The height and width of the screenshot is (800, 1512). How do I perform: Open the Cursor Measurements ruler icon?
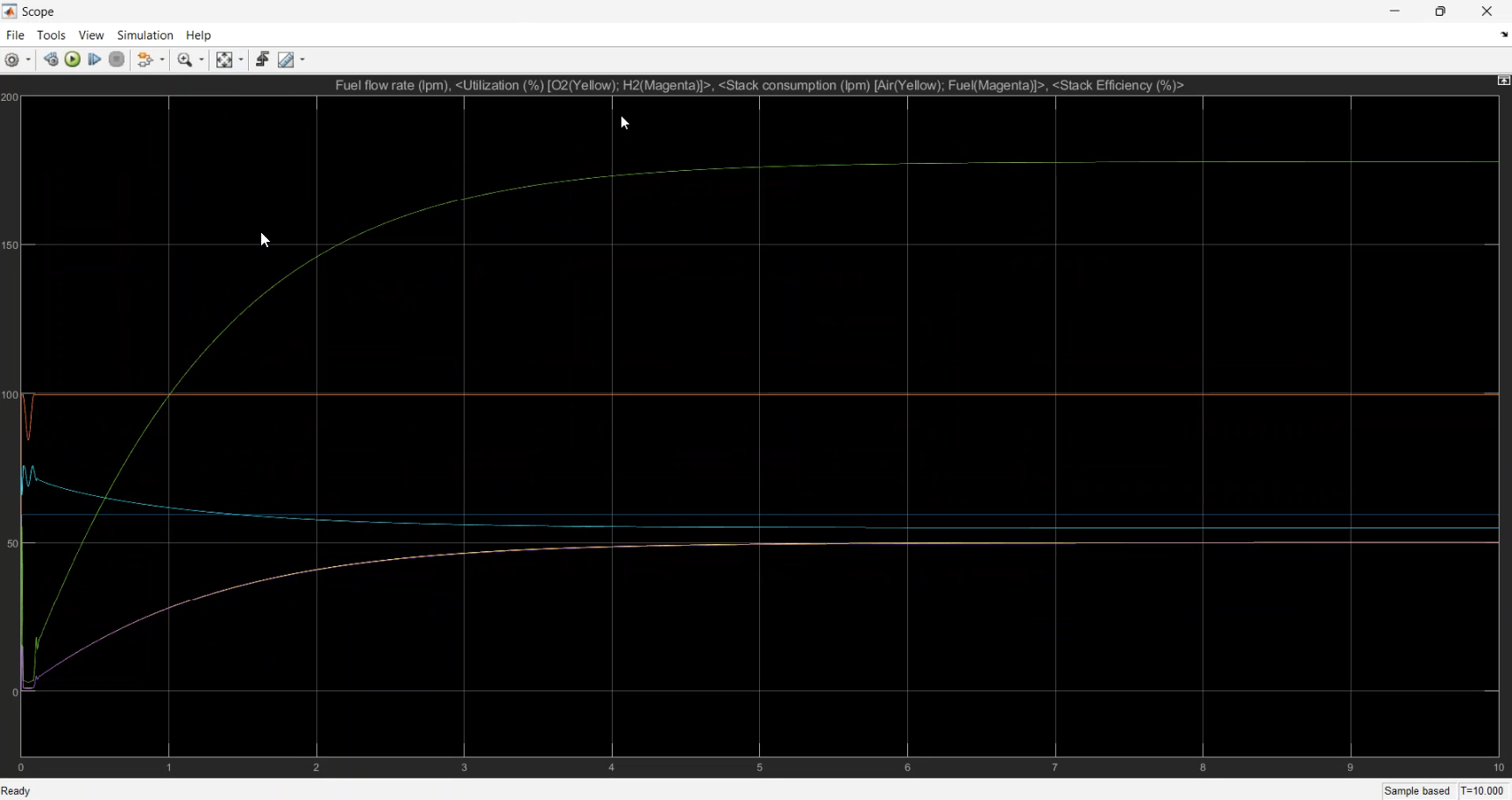point(286,60)
